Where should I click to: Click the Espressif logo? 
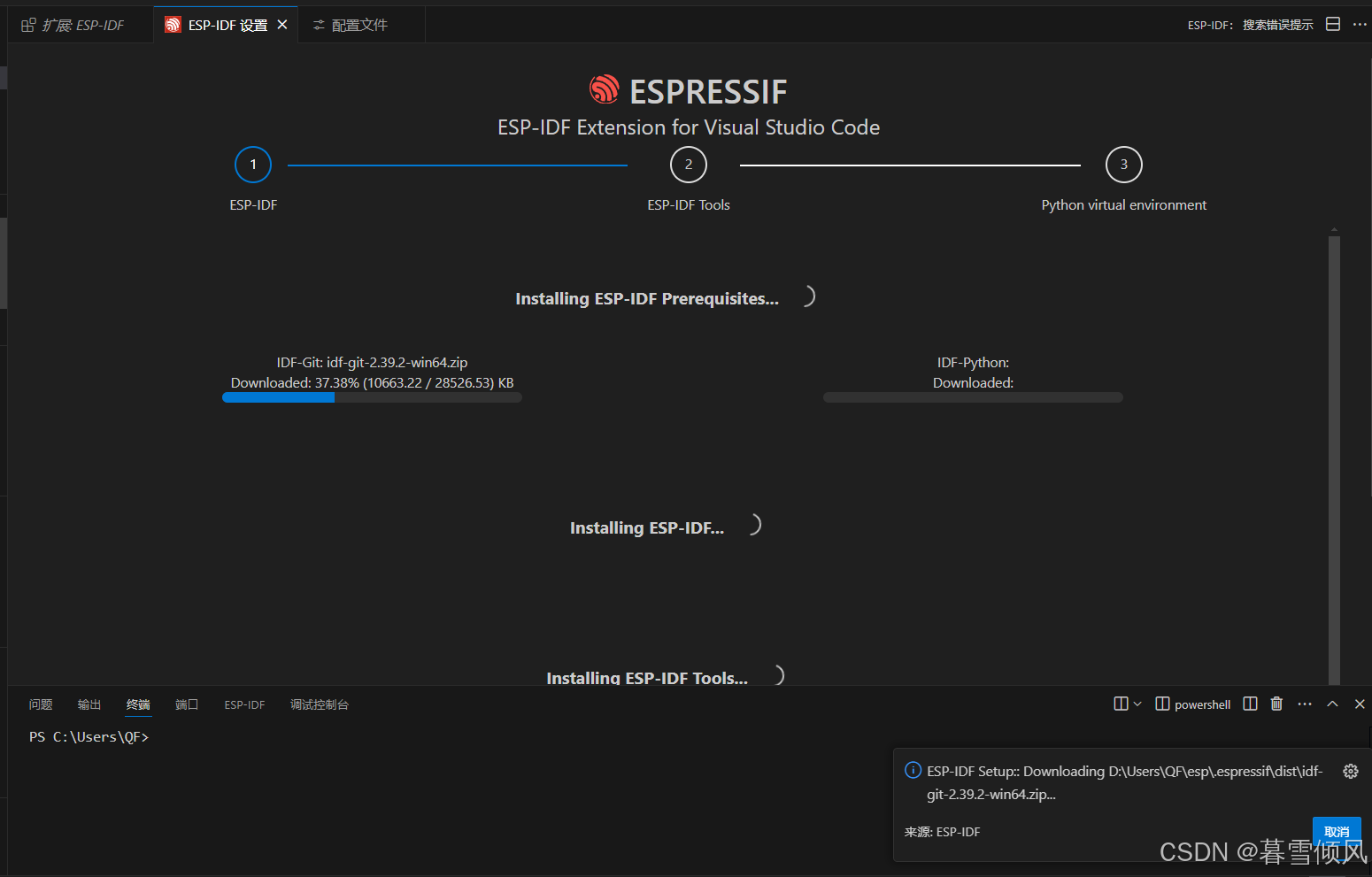point(605,89)
